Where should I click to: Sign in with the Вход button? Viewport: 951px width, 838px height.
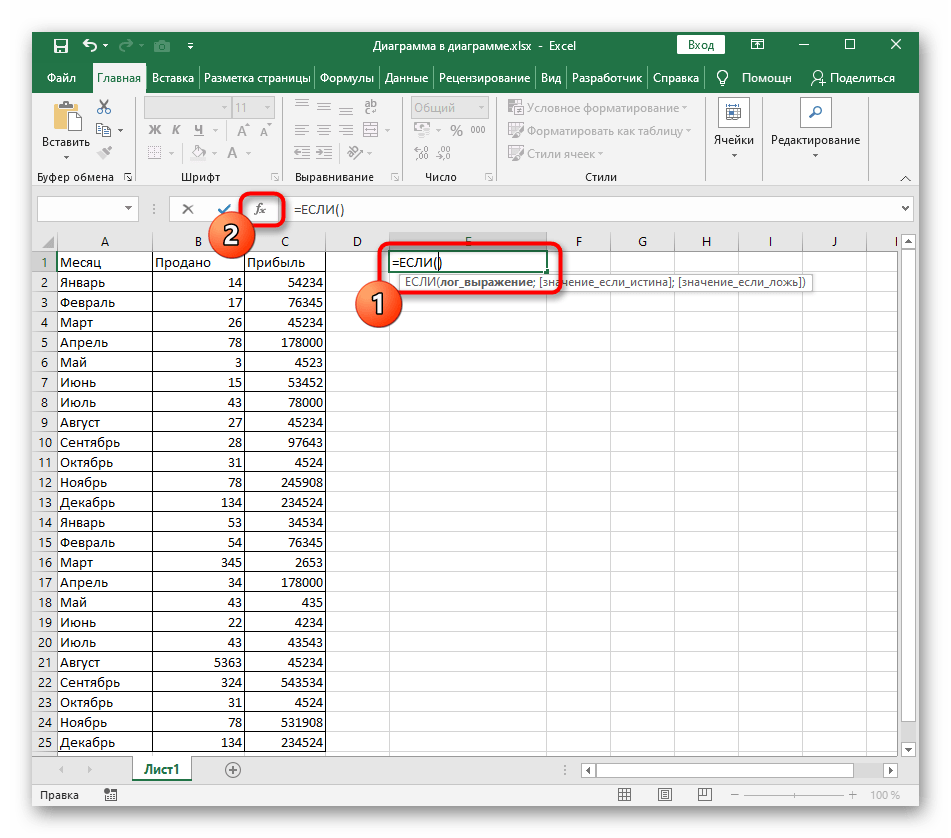click(x=701, y=45)
